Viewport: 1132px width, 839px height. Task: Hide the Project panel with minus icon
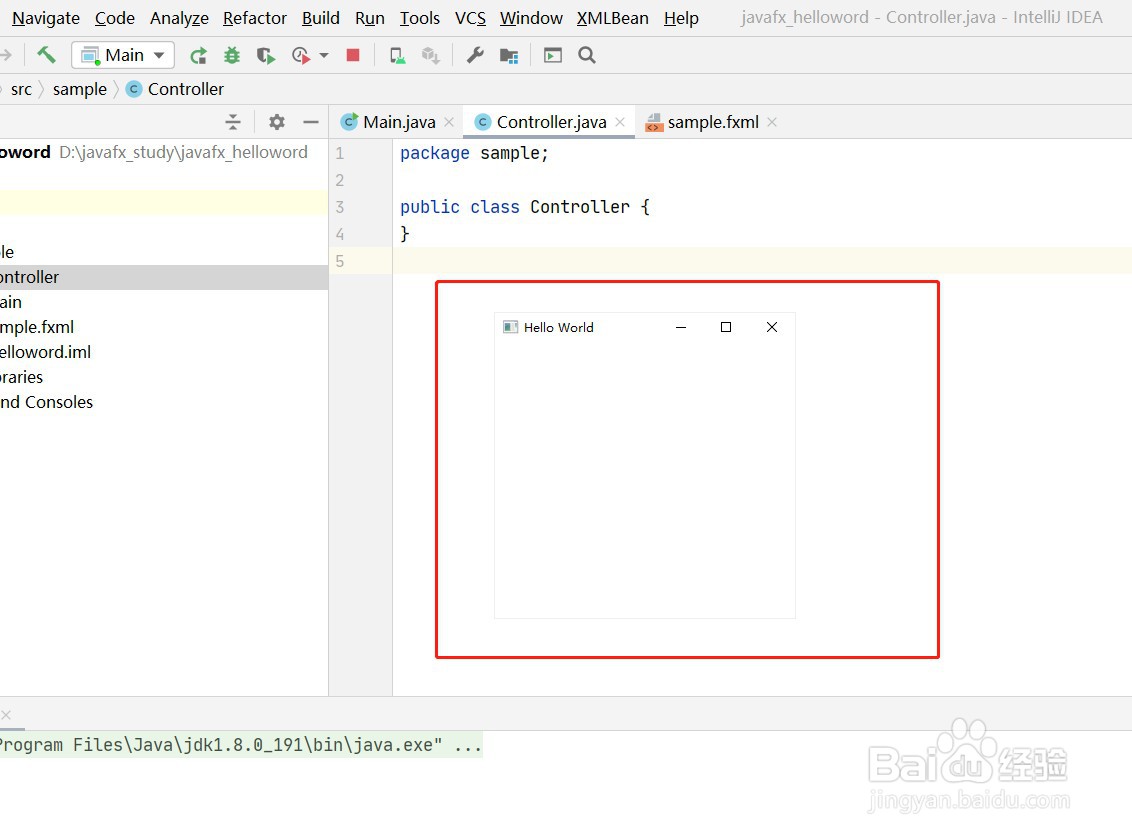[x=310, y=121]
